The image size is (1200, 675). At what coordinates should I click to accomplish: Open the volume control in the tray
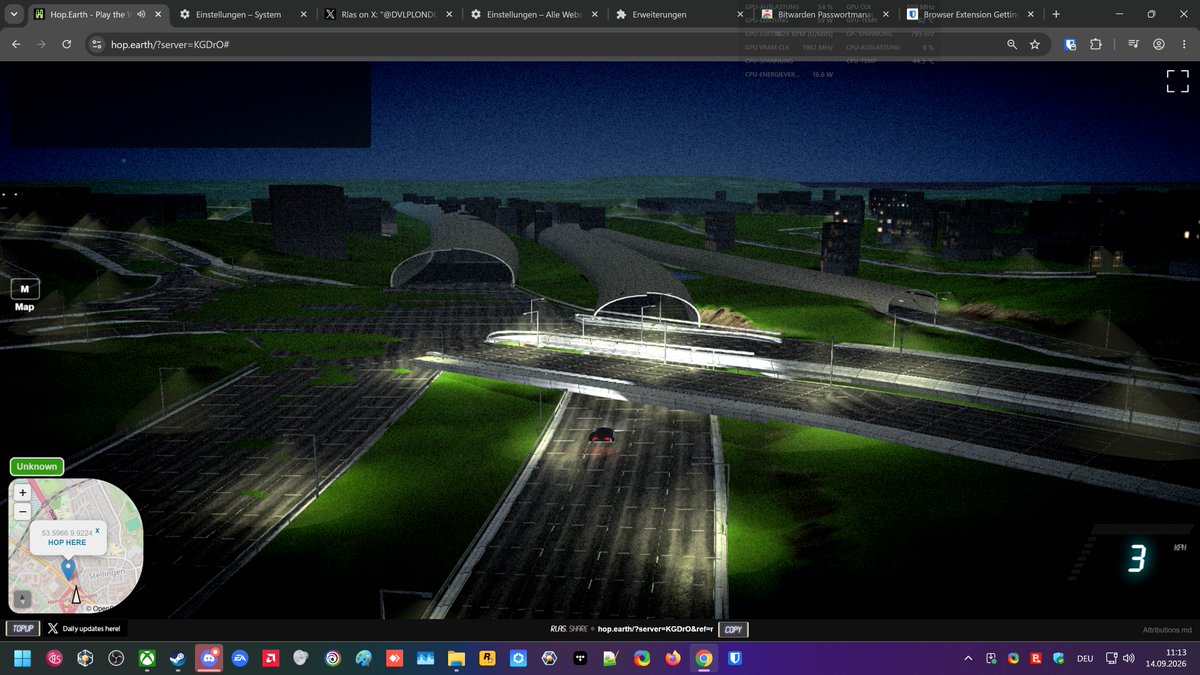click(1128, 658)
